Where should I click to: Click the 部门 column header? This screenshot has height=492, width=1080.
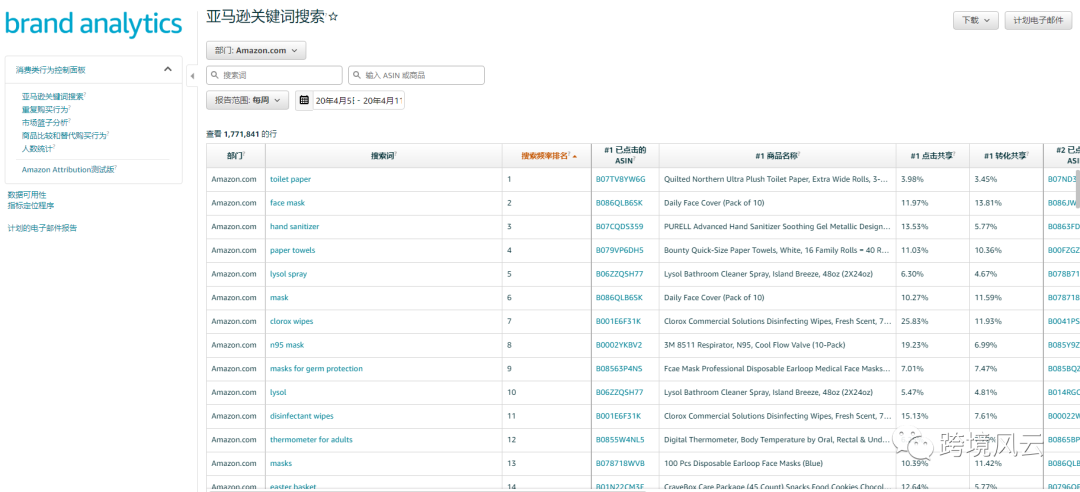click(236, 156)
